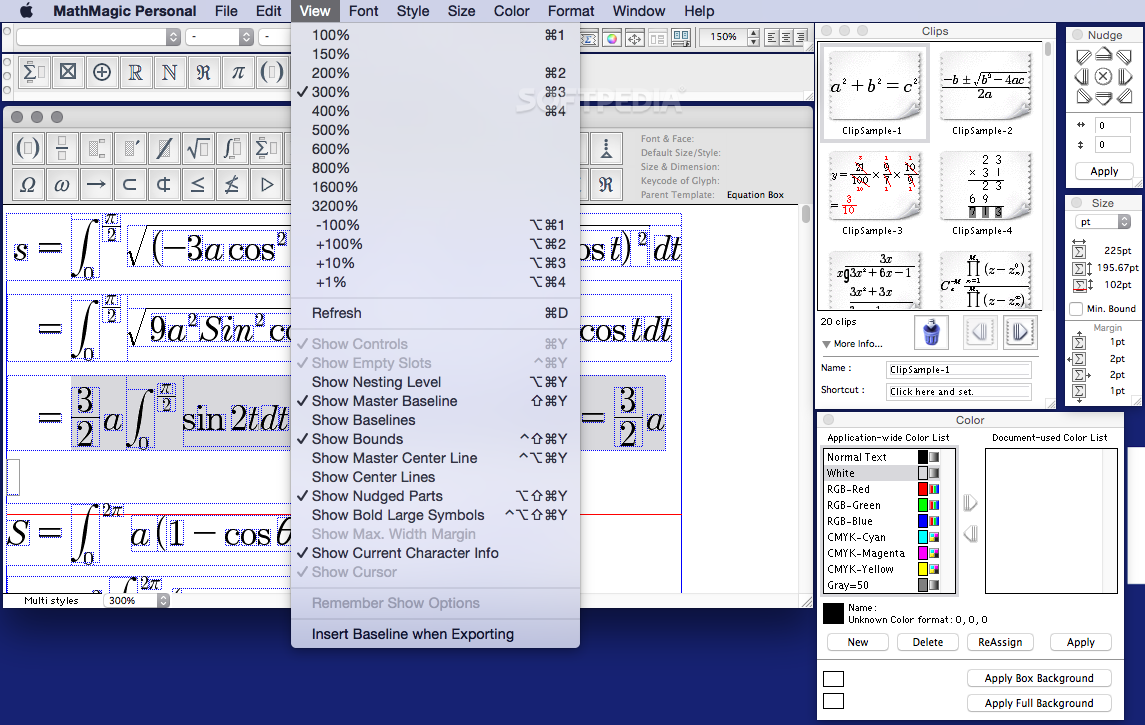1145x725 pixels.
Task: Click Apply in Nudge panel
Action: point(1104,171)
